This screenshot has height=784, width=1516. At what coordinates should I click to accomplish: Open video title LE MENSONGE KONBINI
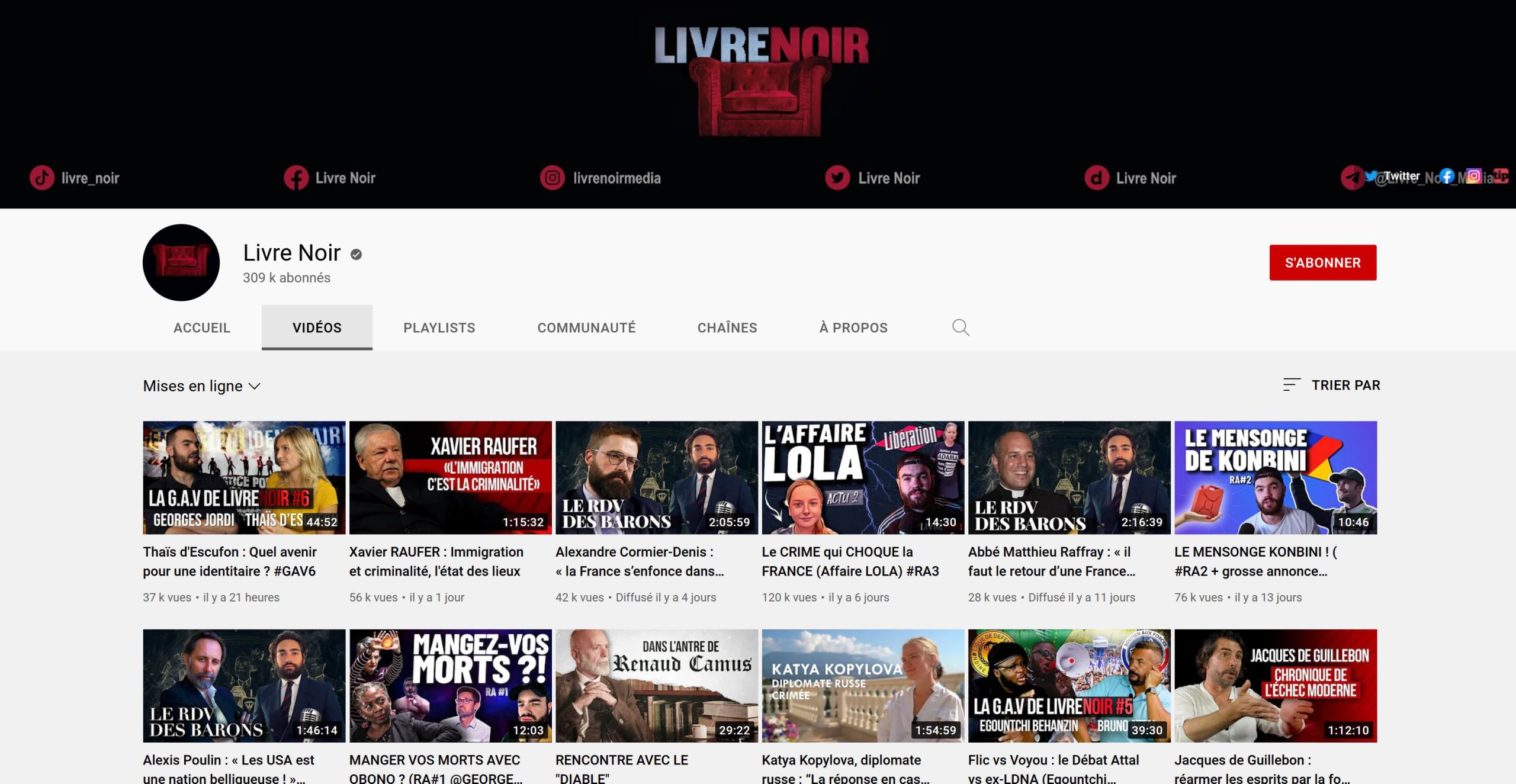click(x=1255, y=561)
